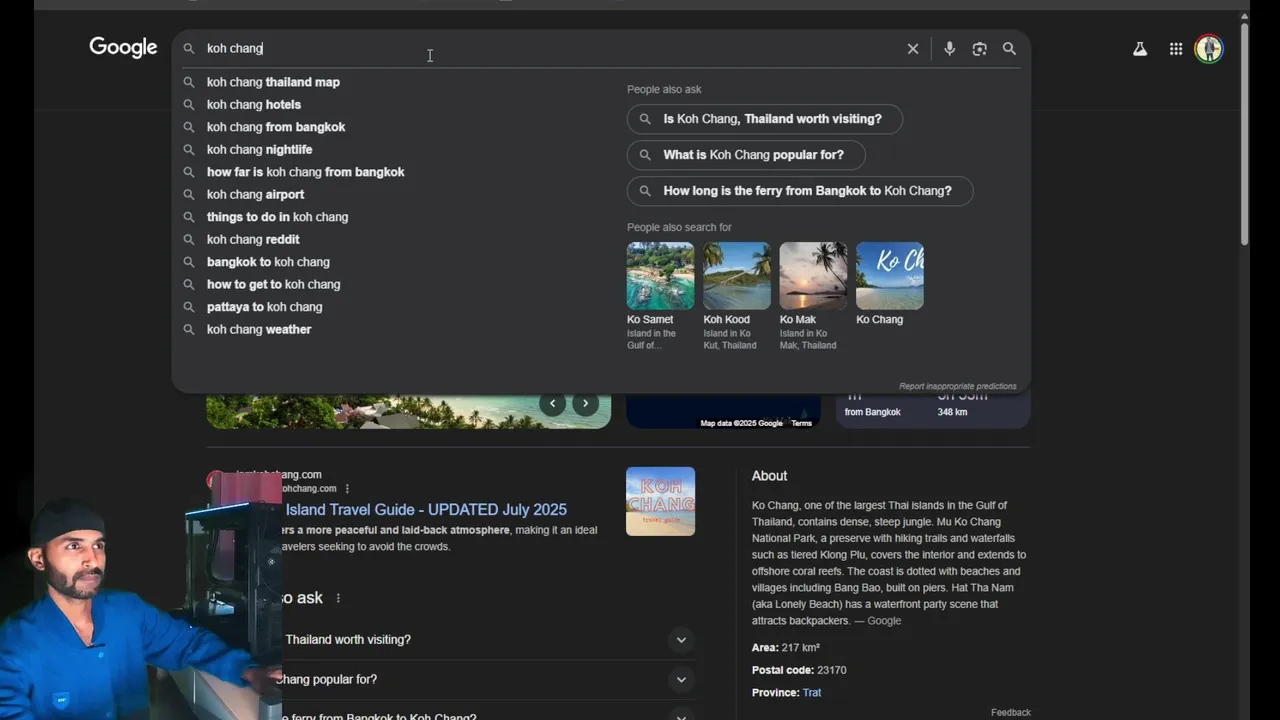This screenshot has height=720, width=1280.
Task: Click the magnifier search submit icon
Action: [1009, 49]
